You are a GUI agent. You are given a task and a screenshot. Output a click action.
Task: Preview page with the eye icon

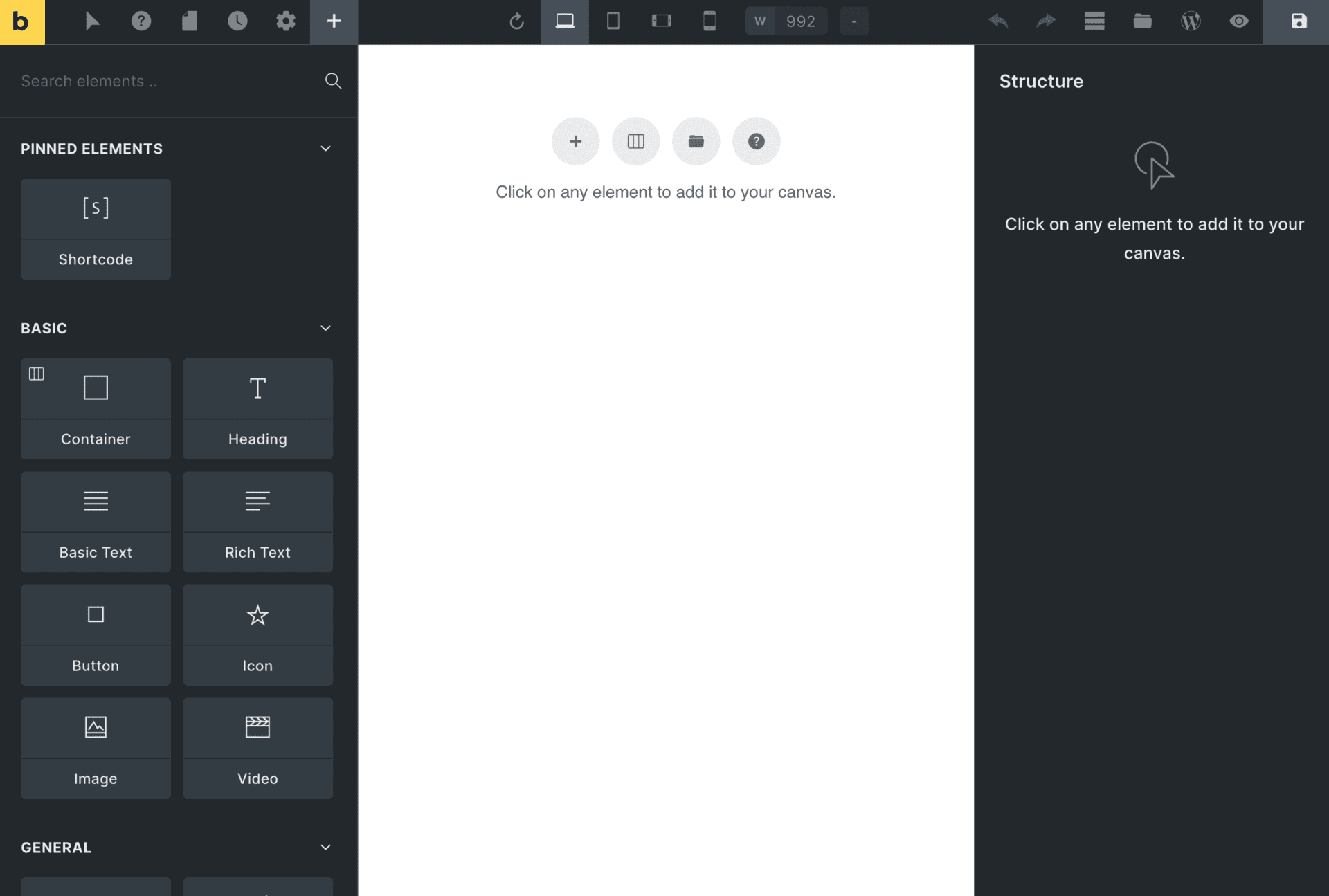pos(1239,21)
